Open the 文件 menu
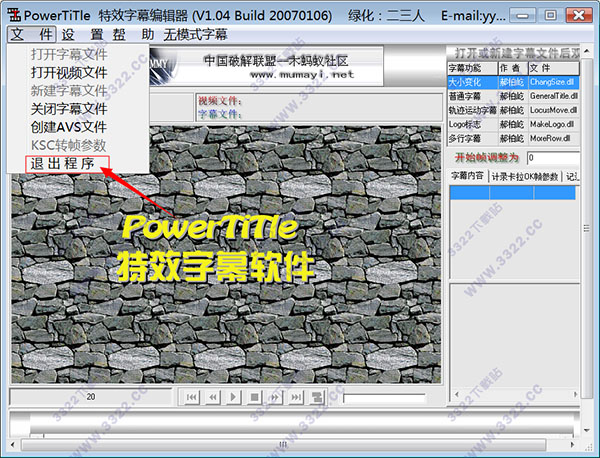The width and height of the screenshot is (600, 458). tap(31, 34)
